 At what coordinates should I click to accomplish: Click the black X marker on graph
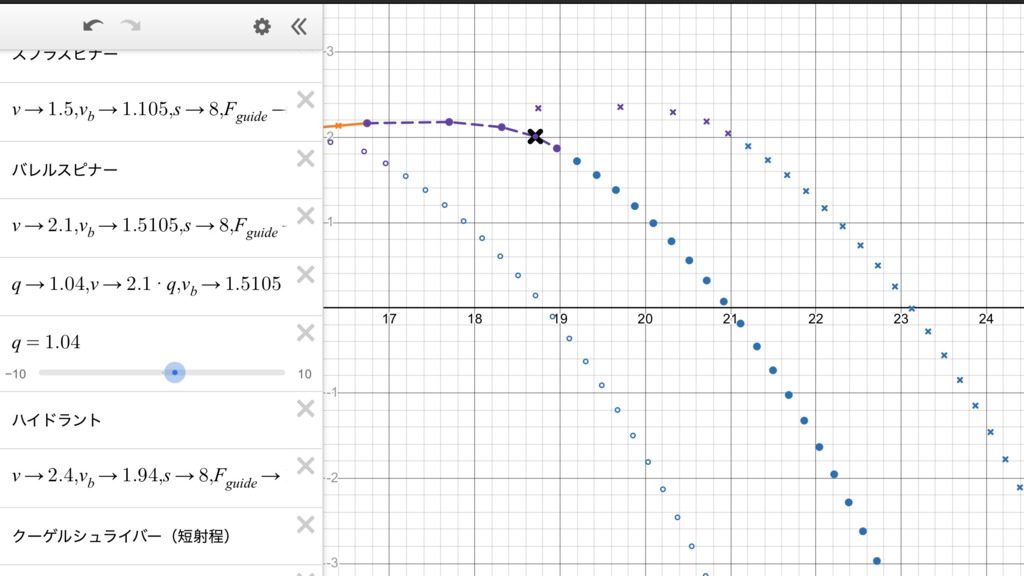coord(535,136)
